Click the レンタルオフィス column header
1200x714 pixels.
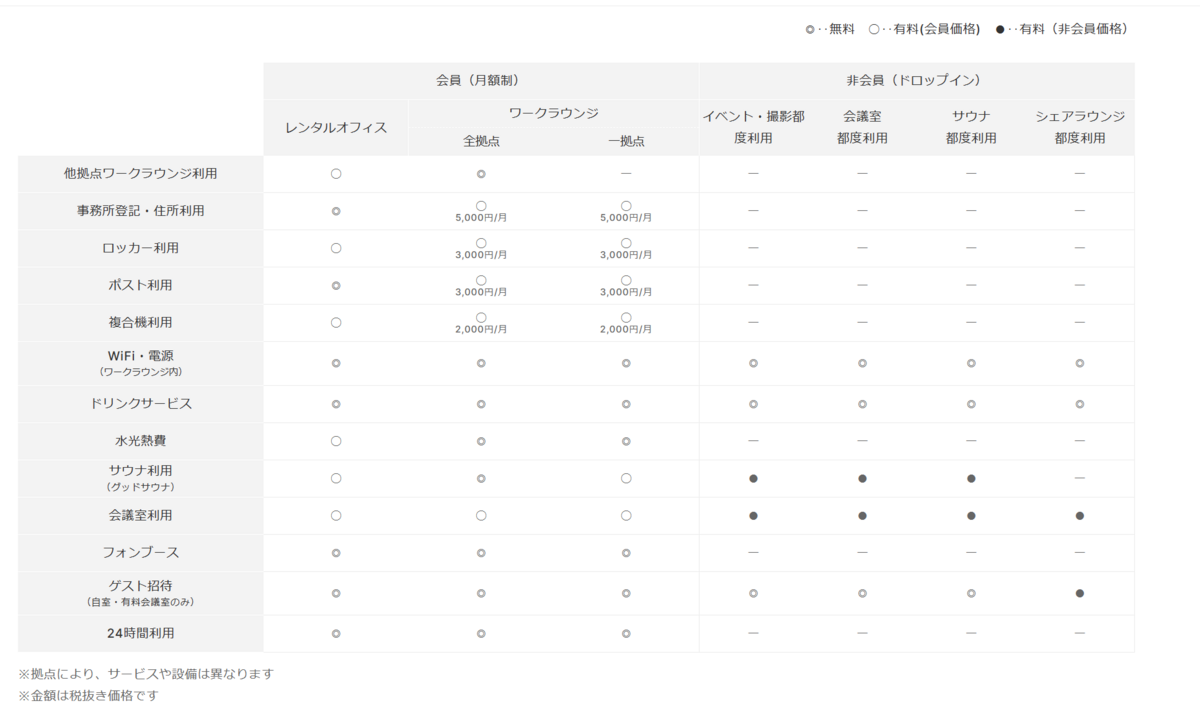336,127
